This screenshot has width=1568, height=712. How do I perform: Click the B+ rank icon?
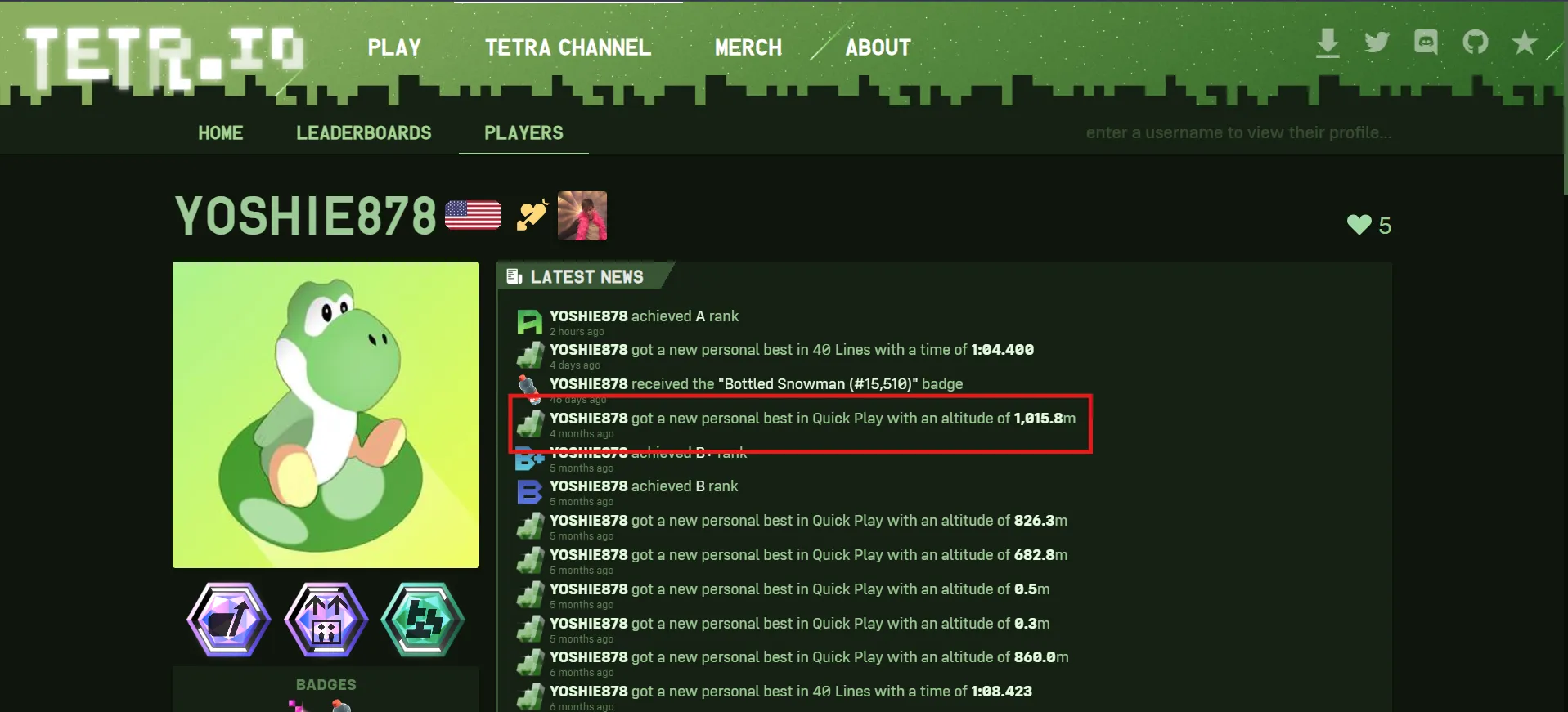pos(530,460)
